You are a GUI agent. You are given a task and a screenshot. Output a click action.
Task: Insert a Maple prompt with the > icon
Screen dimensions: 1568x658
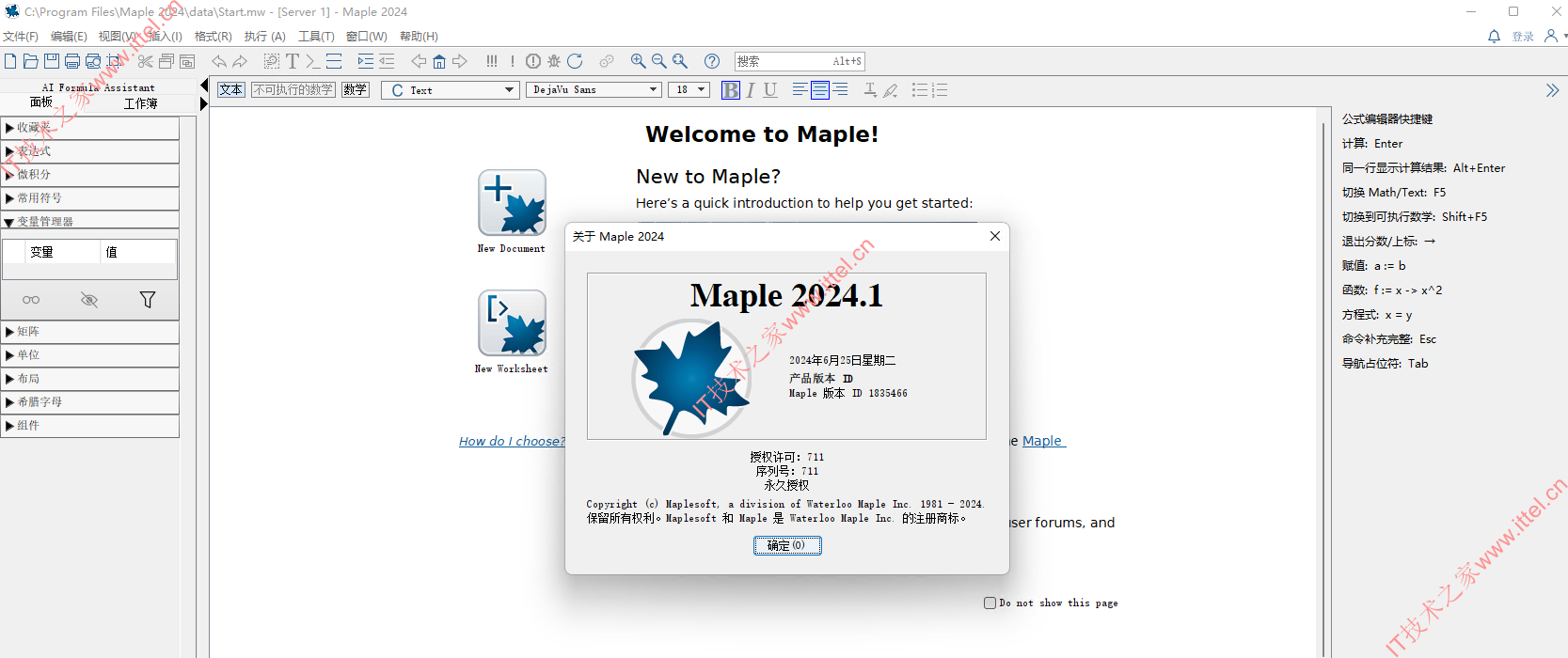click(x=311, y=61)
